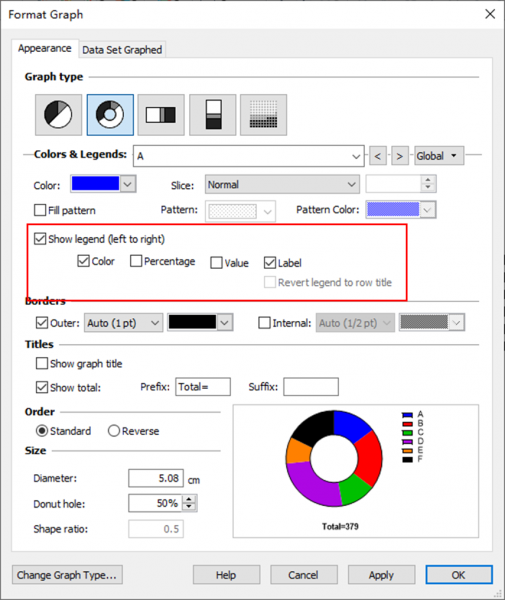505x600 pixels.
Task: Click the Apply button
Action: (x=381, y=575)
